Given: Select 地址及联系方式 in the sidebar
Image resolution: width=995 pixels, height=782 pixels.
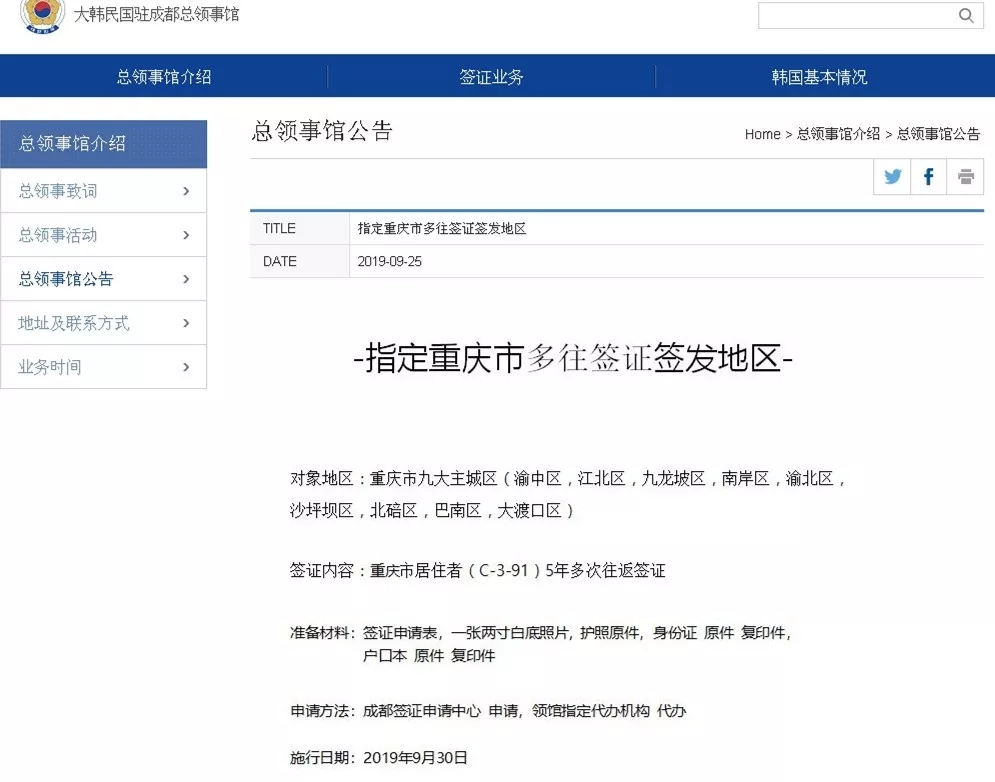Looking at the screenshot, I should (74, 323).
